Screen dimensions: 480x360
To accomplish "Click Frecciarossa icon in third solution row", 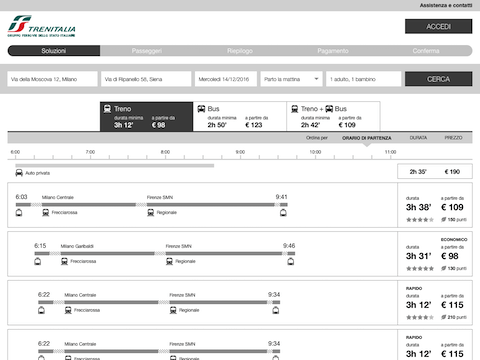I will 68,310.
